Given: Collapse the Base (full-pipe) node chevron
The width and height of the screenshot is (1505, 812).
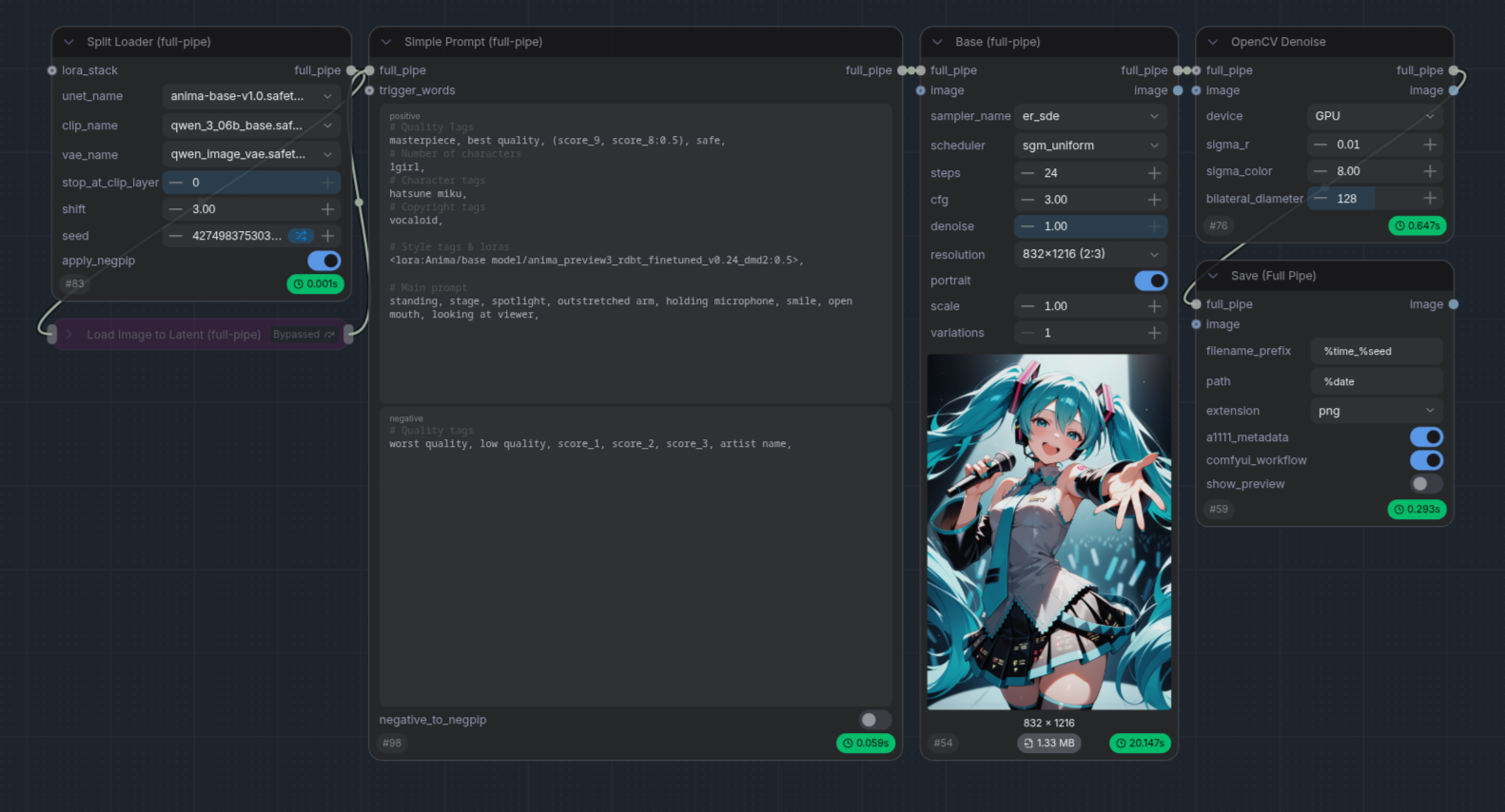Looking at the screenshot, I should [x=937, y=42].
